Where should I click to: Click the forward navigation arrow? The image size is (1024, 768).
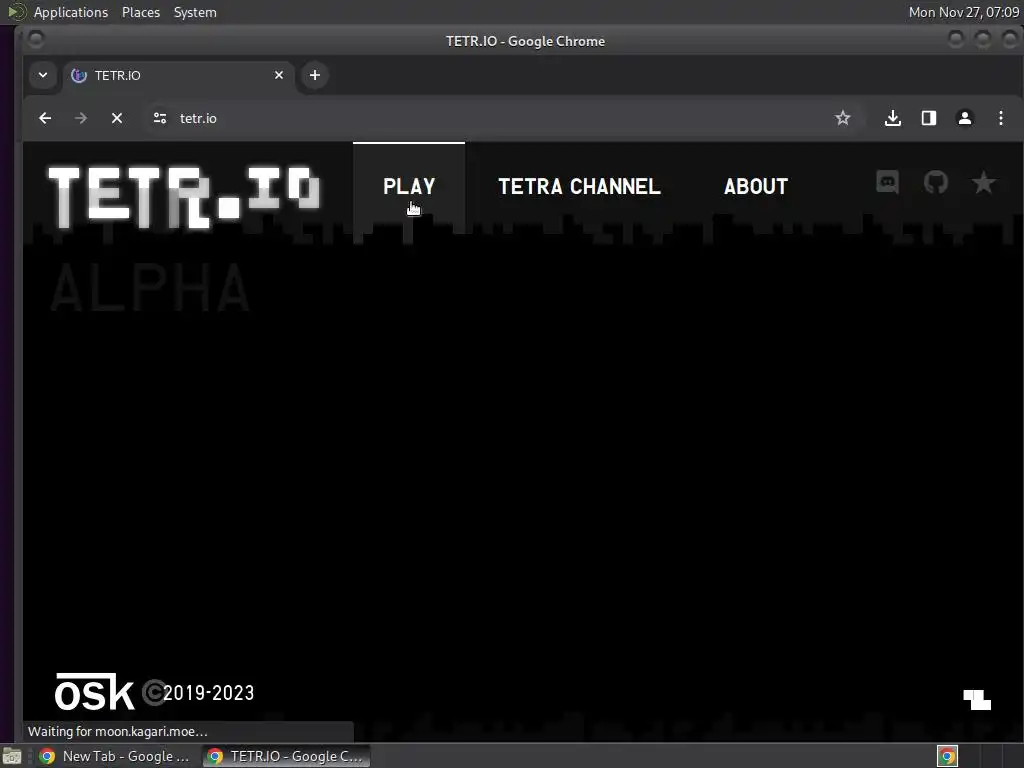(81, 118)
